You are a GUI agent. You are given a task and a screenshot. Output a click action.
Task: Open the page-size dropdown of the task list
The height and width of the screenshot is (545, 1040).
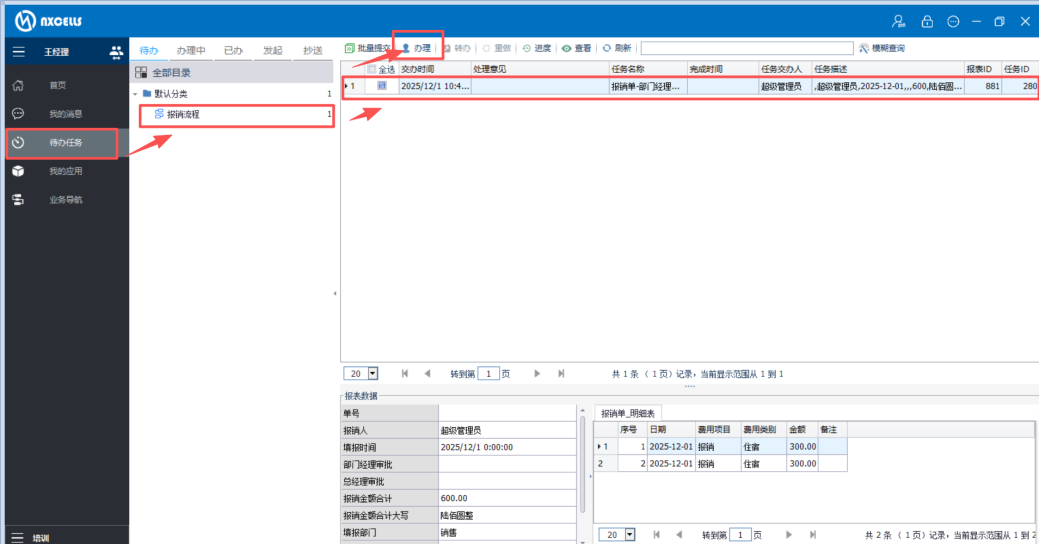pos(373,373)
